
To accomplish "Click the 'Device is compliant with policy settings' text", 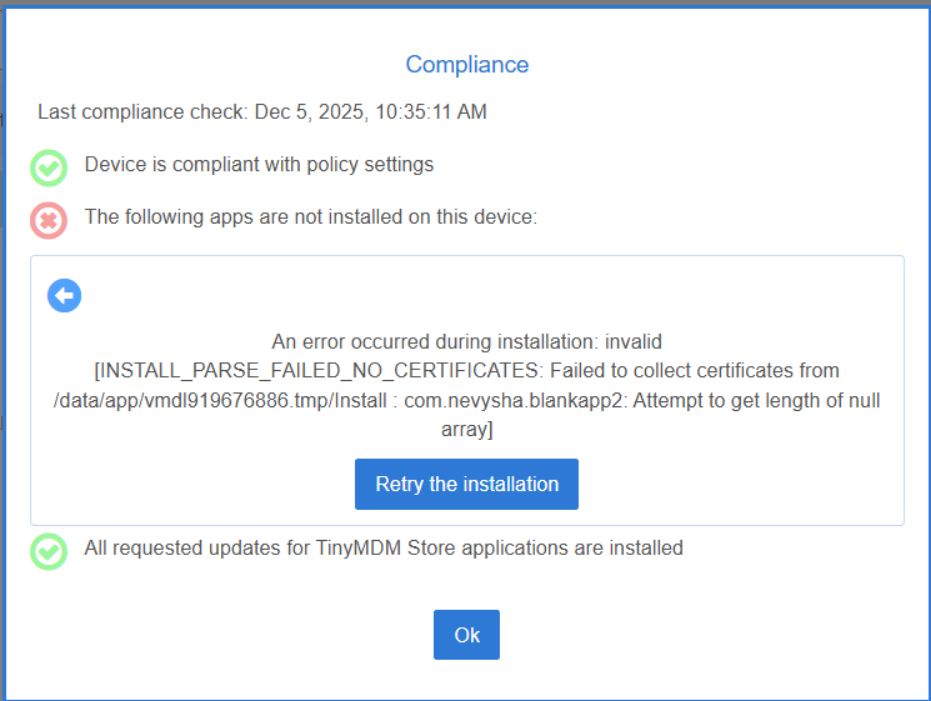I will pos(259,164).
